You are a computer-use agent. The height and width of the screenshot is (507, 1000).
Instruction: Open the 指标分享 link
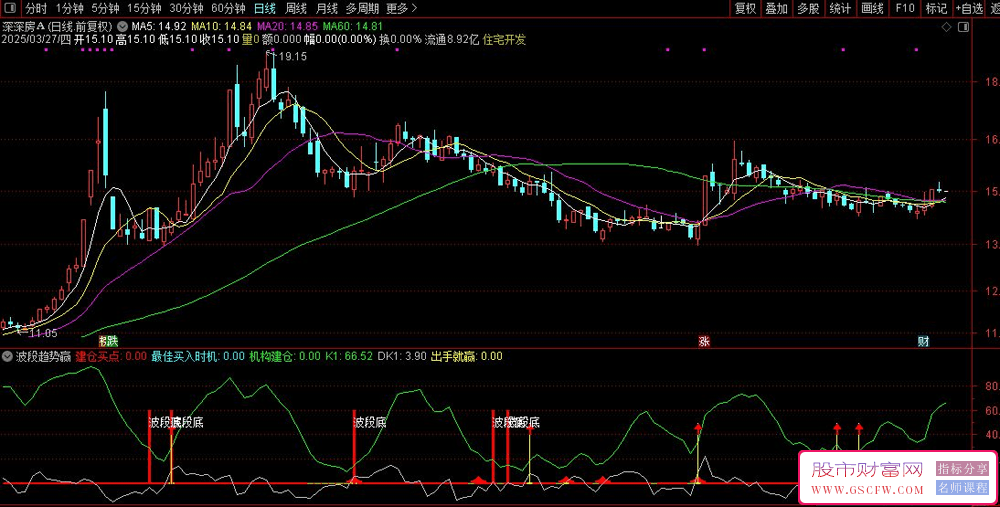point(962,469)
